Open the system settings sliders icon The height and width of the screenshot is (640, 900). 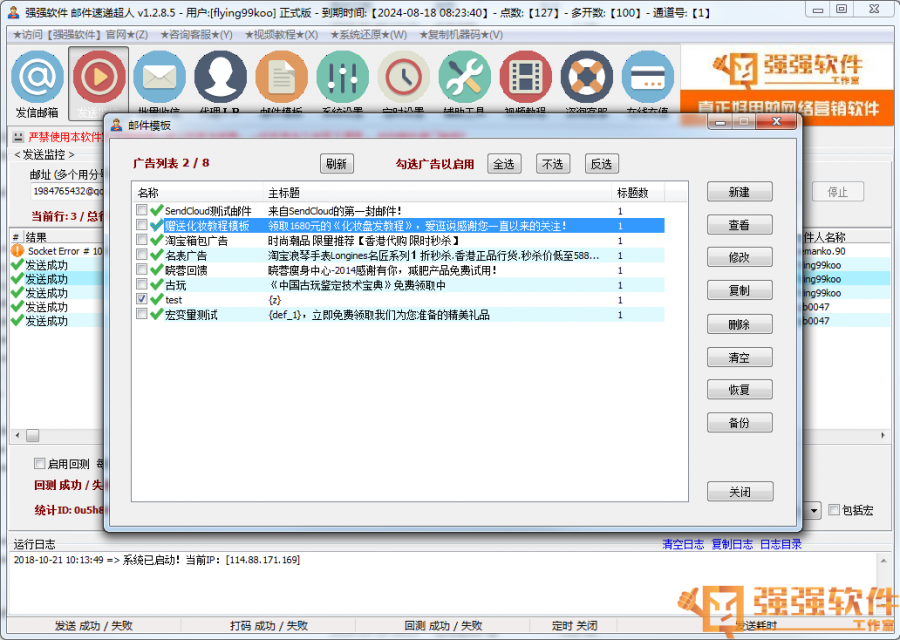[x=343, y=78]
